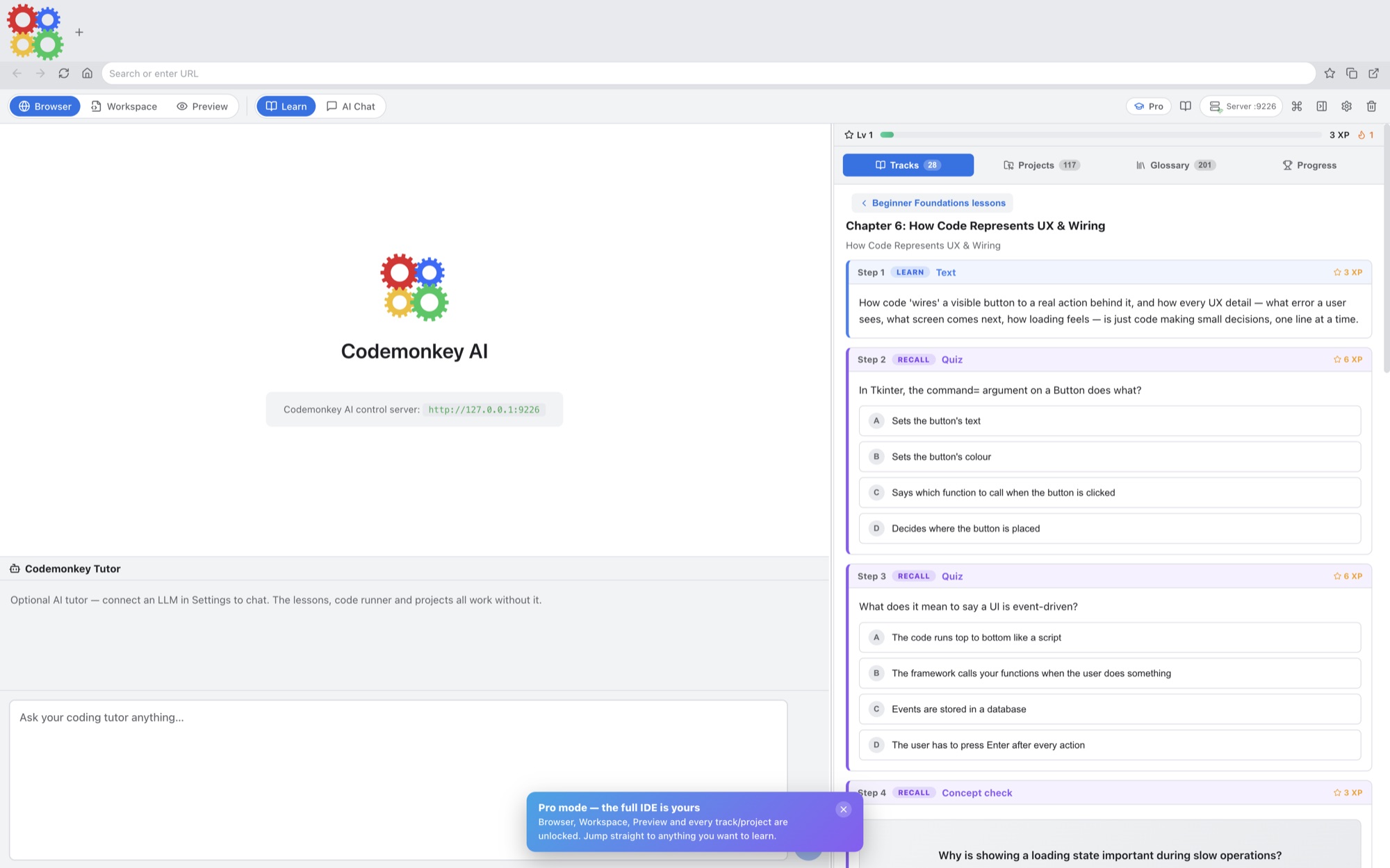The height and width of the screenshot is (868, 1390).
Task: Click the Glossary count badge 201
Action: 1204,165
